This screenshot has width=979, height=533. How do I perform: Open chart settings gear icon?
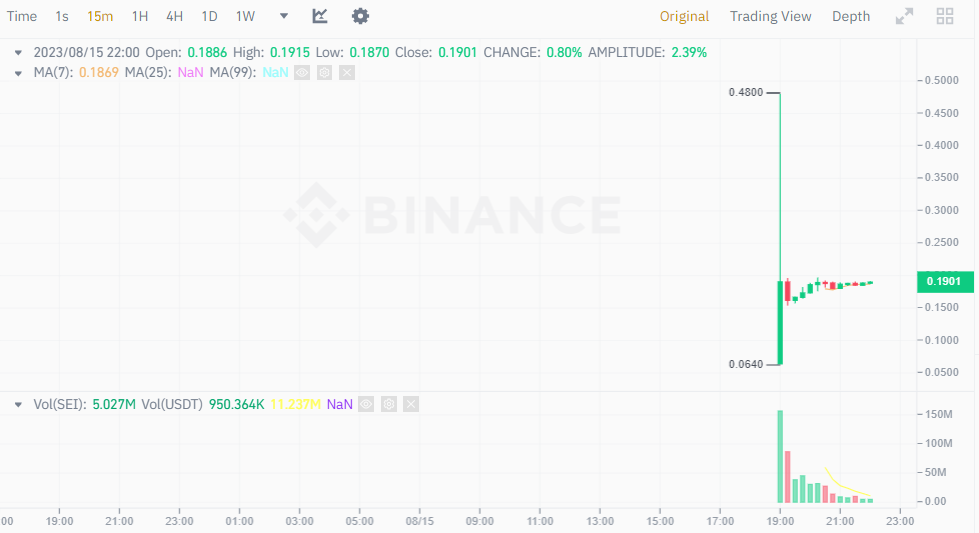pyautogui.click(x=360, y=16)
